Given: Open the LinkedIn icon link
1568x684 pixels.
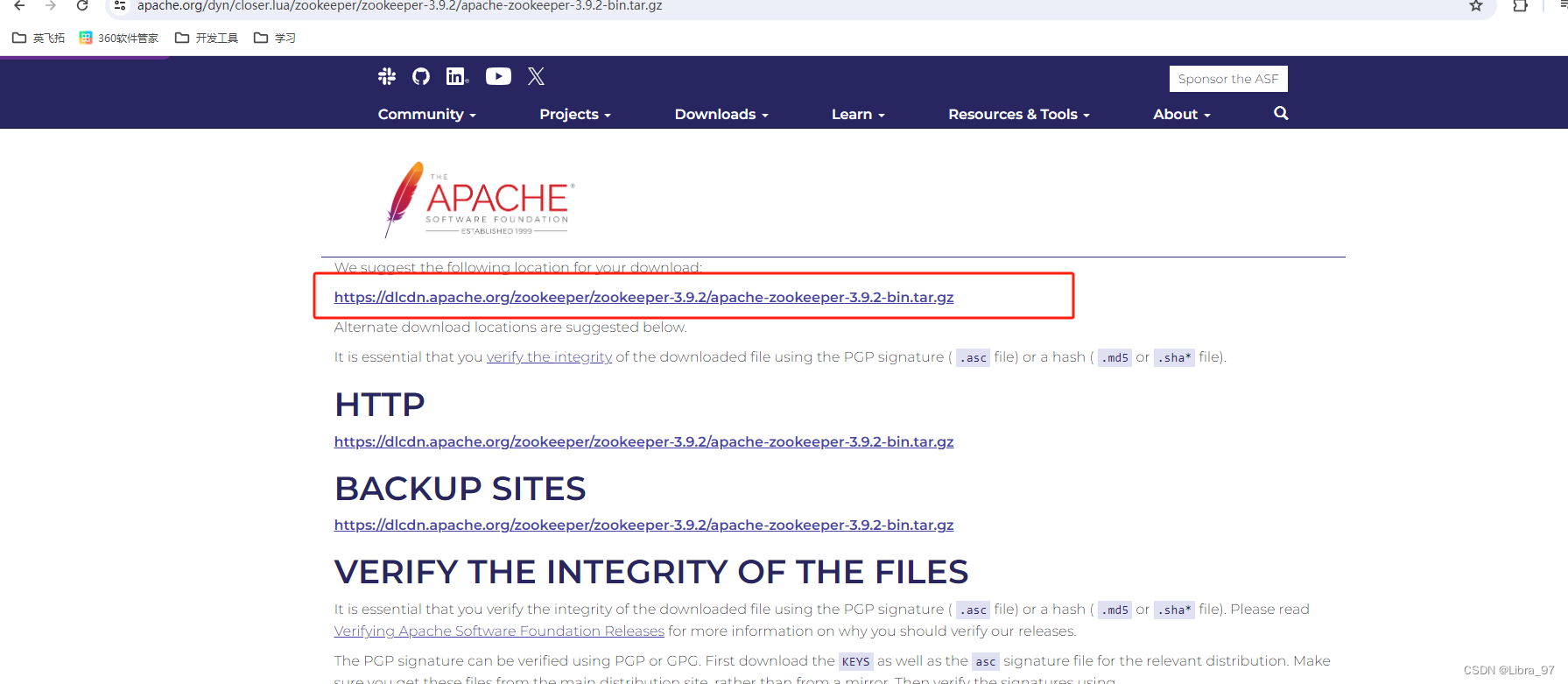Looking at the screenshot, I should 457,77.
